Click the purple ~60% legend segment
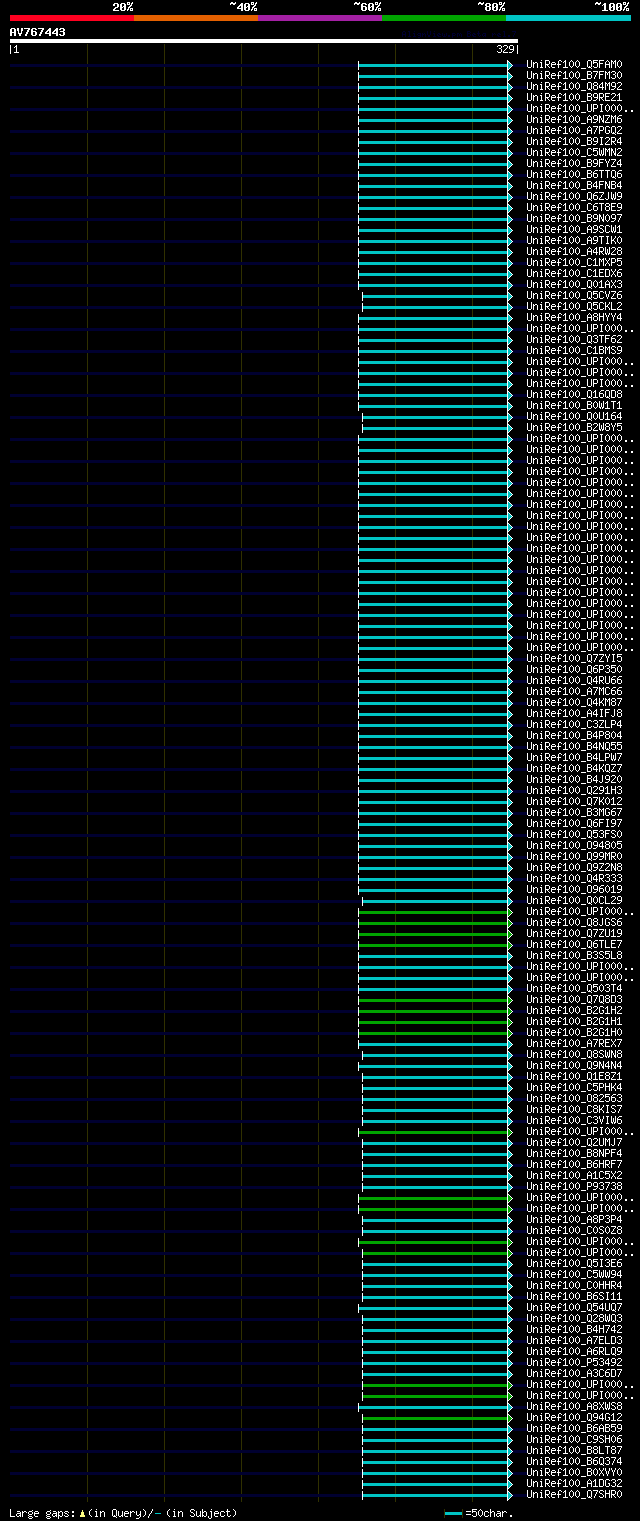Viewport: 640px width, 1521px height. [319, 17]
